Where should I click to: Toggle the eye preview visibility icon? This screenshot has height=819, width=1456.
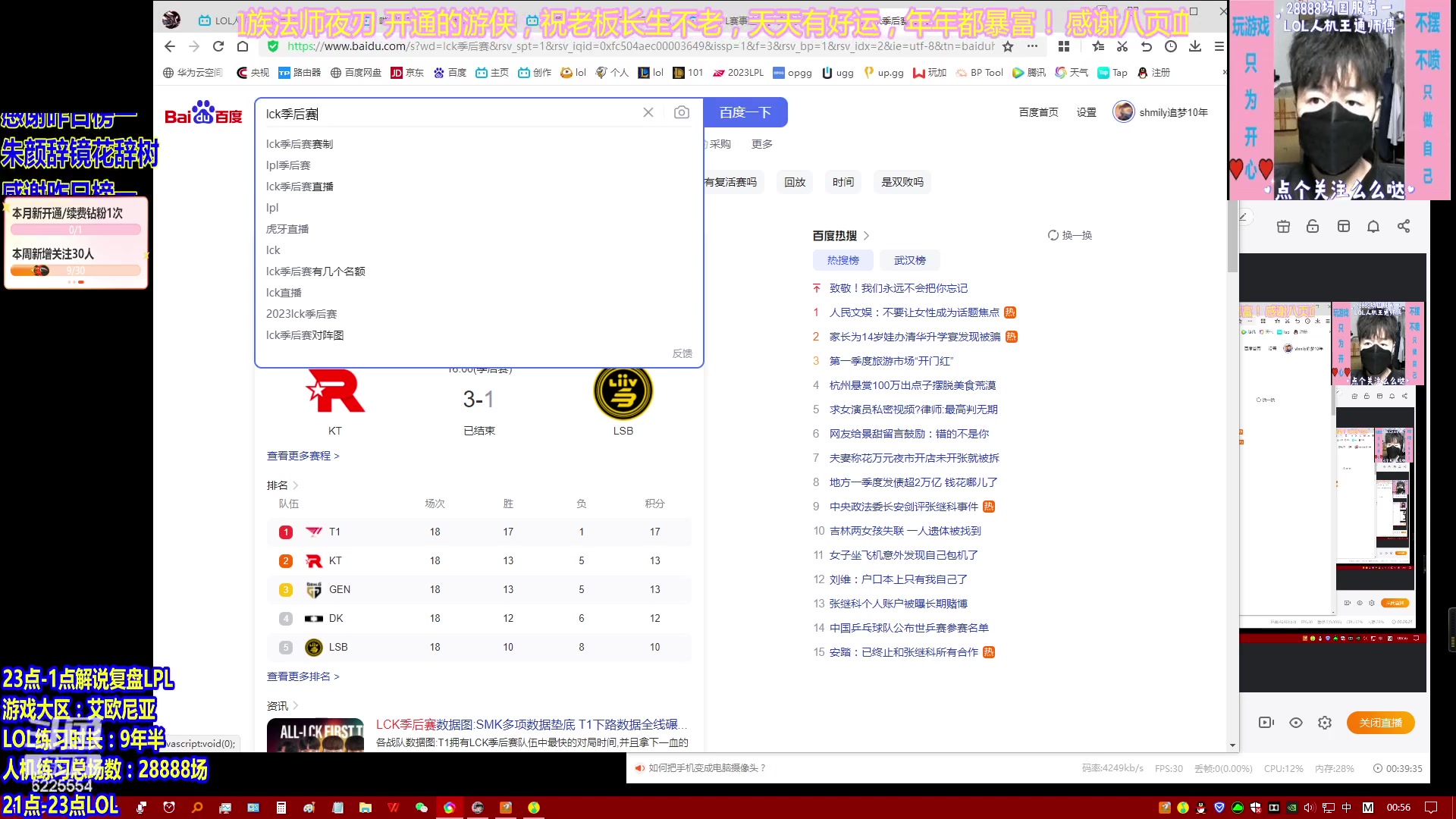[1296, 723]
